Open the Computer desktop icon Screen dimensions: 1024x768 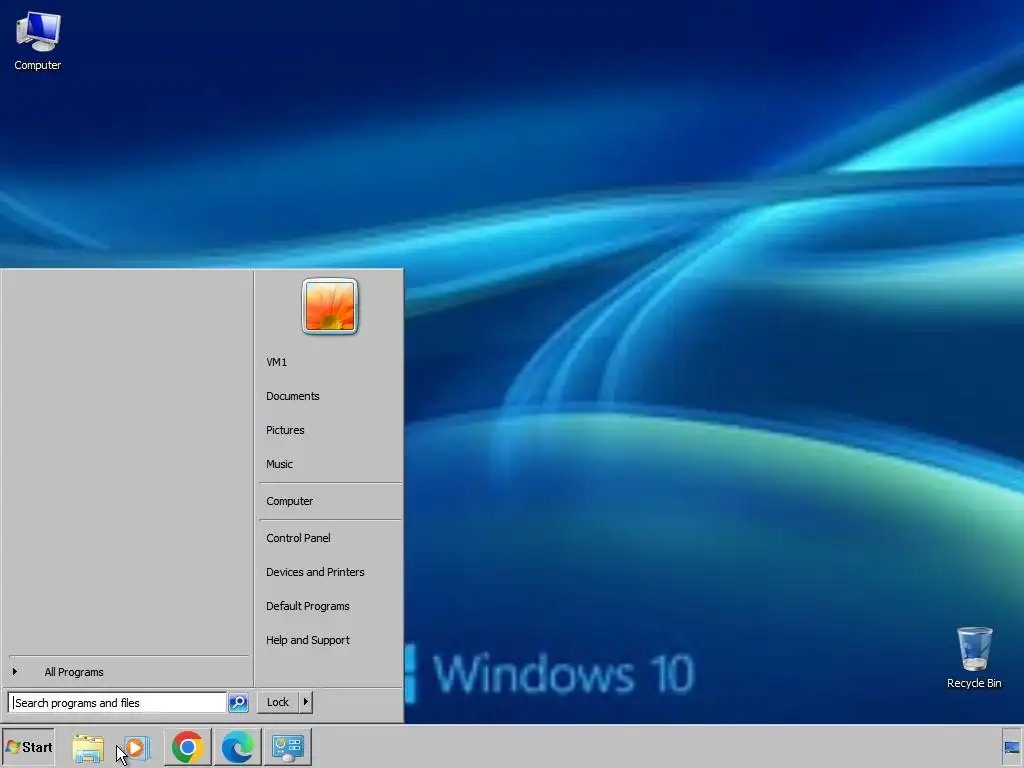coord(38,41)
